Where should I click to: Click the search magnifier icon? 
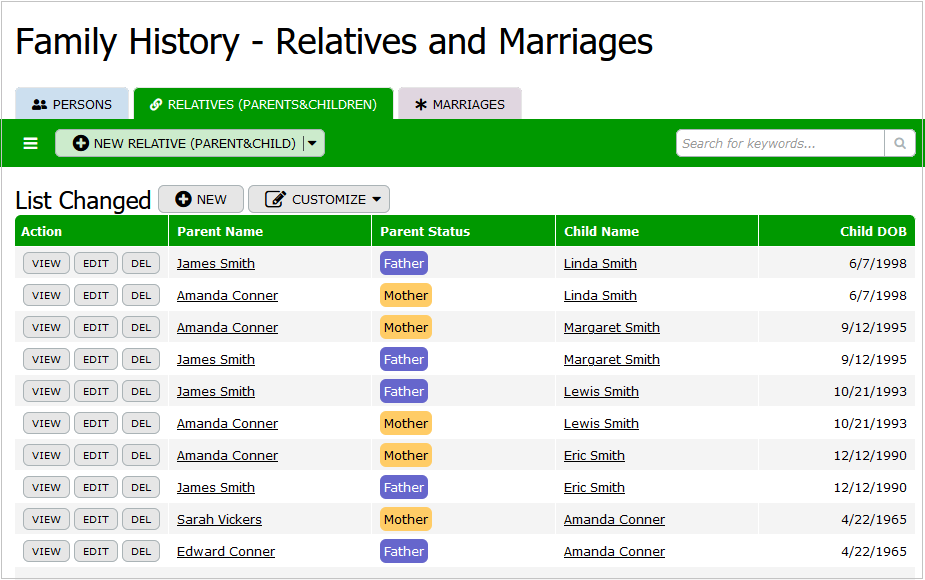point(900,143)
